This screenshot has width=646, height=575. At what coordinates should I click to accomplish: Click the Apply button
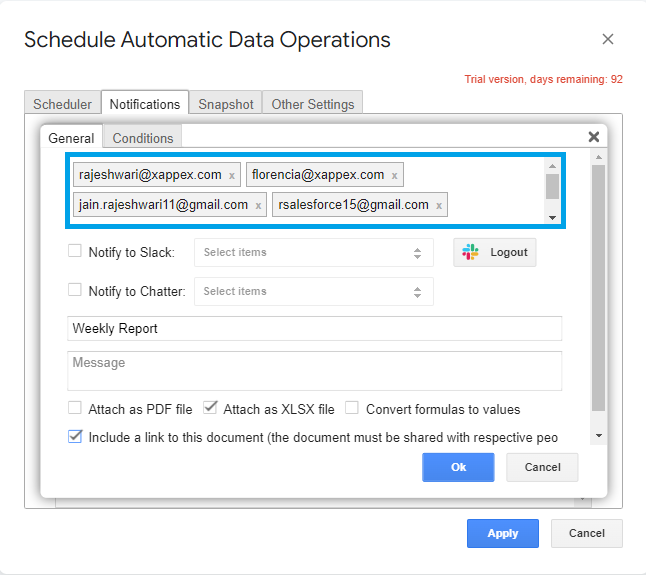point(502,533)
